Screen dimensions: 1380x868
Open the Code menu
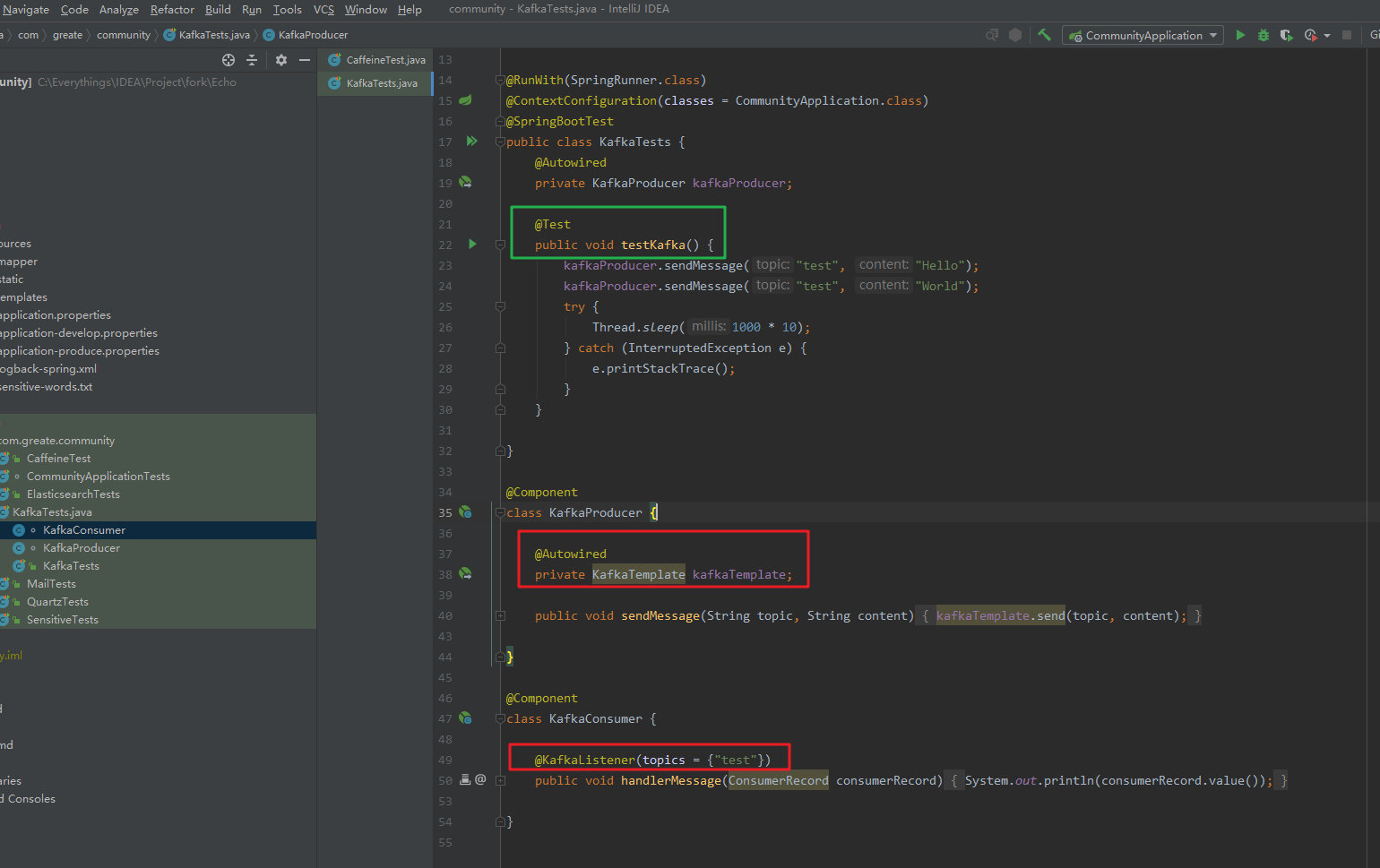pyautogui.click(x=74, y=10)
